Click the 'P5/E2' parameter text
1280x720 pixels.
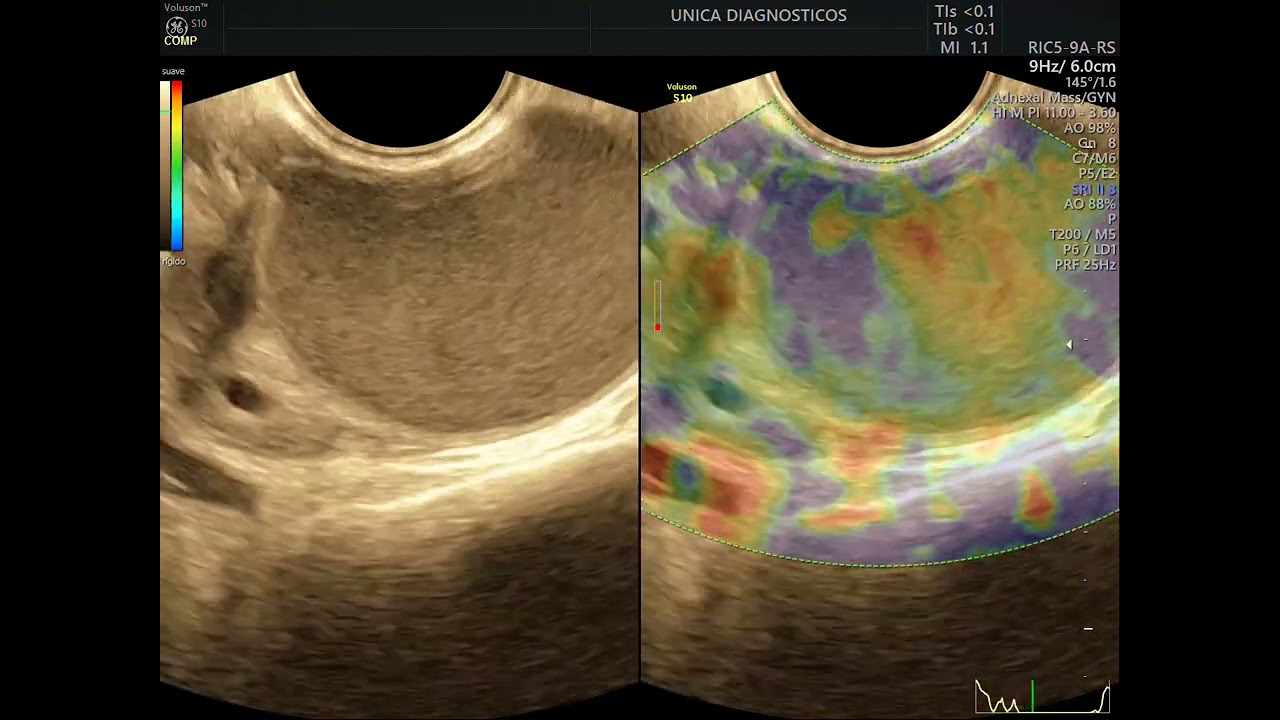1095,173
